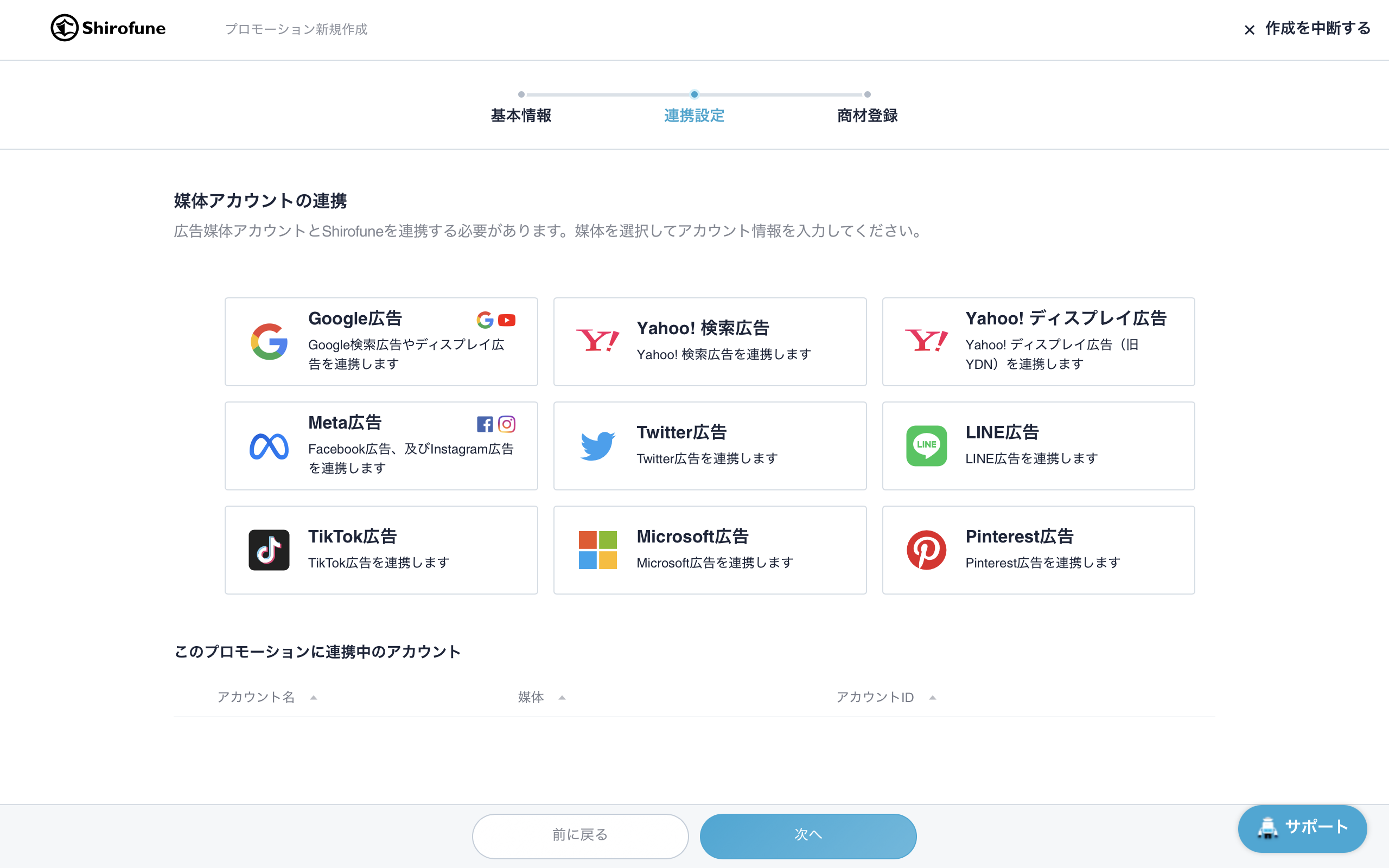Click TikTok広告を連携します description

[x=379, y=563]
